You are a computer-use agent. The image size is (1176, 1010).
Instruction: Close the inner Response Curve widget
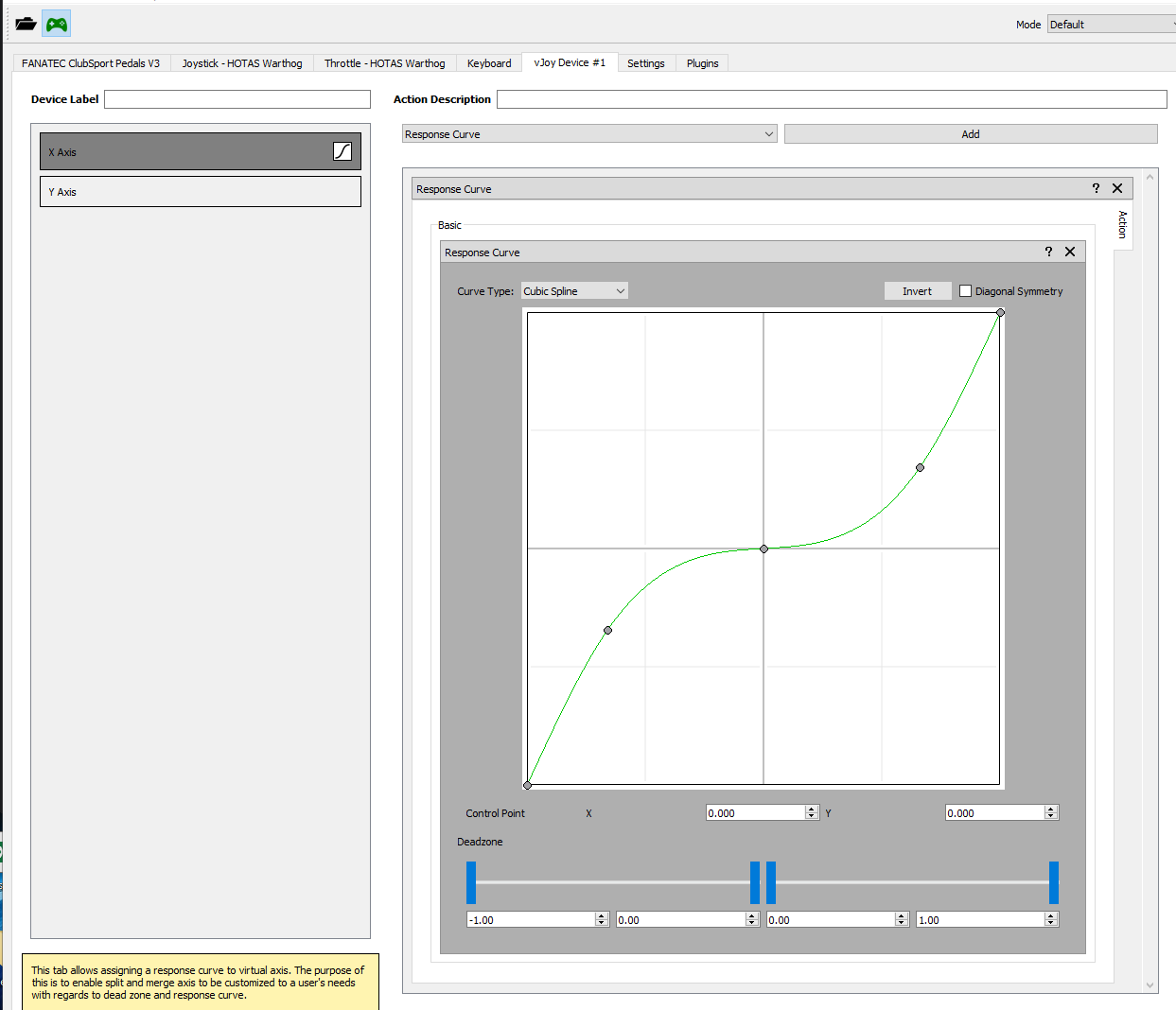[1070, 252]
